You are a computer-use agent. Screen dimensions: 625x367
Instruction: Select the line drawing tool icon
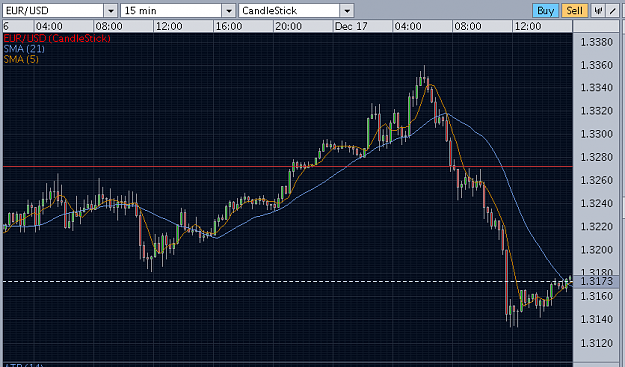(613, 10)
